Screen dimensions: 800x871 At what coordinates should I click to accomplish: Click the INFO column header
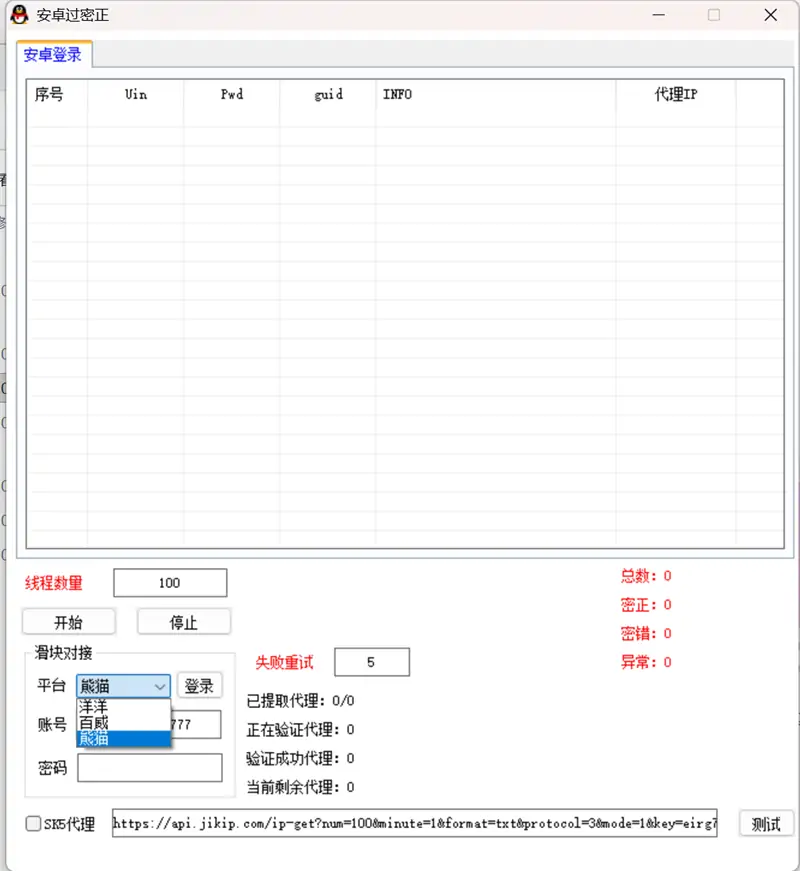click(x=398, y=94)
